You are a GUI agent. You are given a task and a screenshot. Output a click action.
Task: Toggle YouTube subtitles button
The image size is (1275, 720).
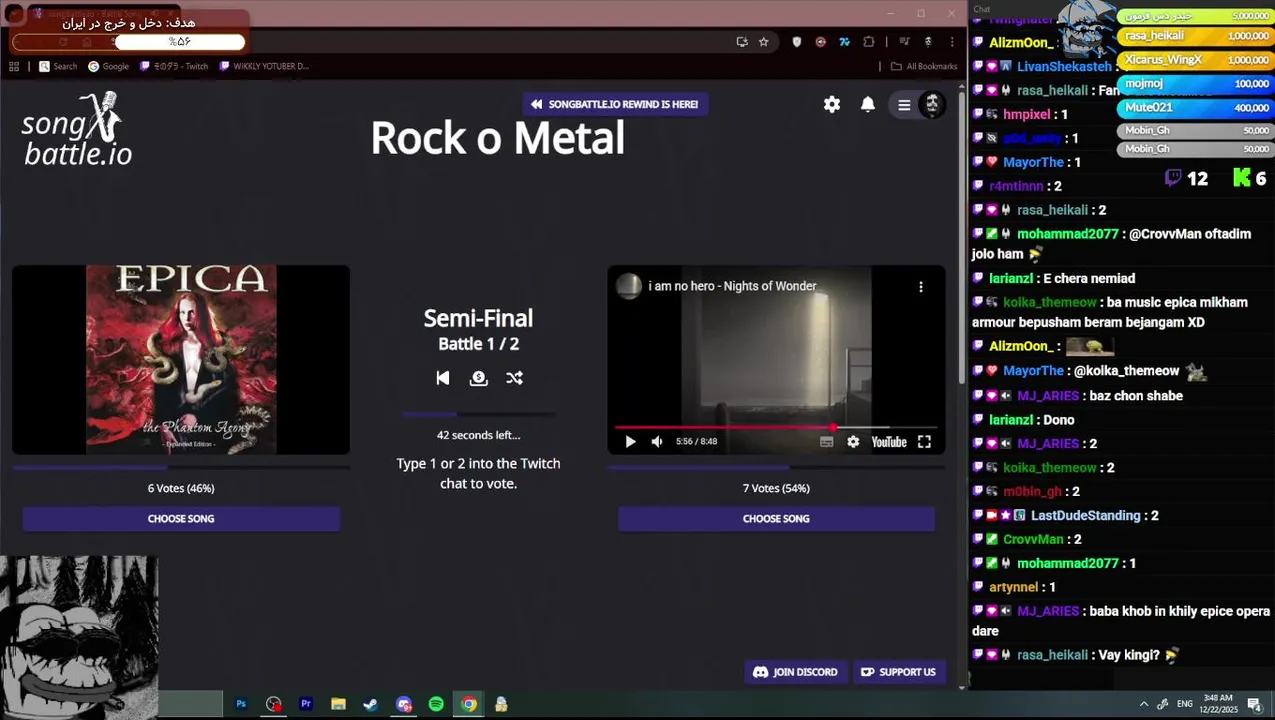click(826, 441)
